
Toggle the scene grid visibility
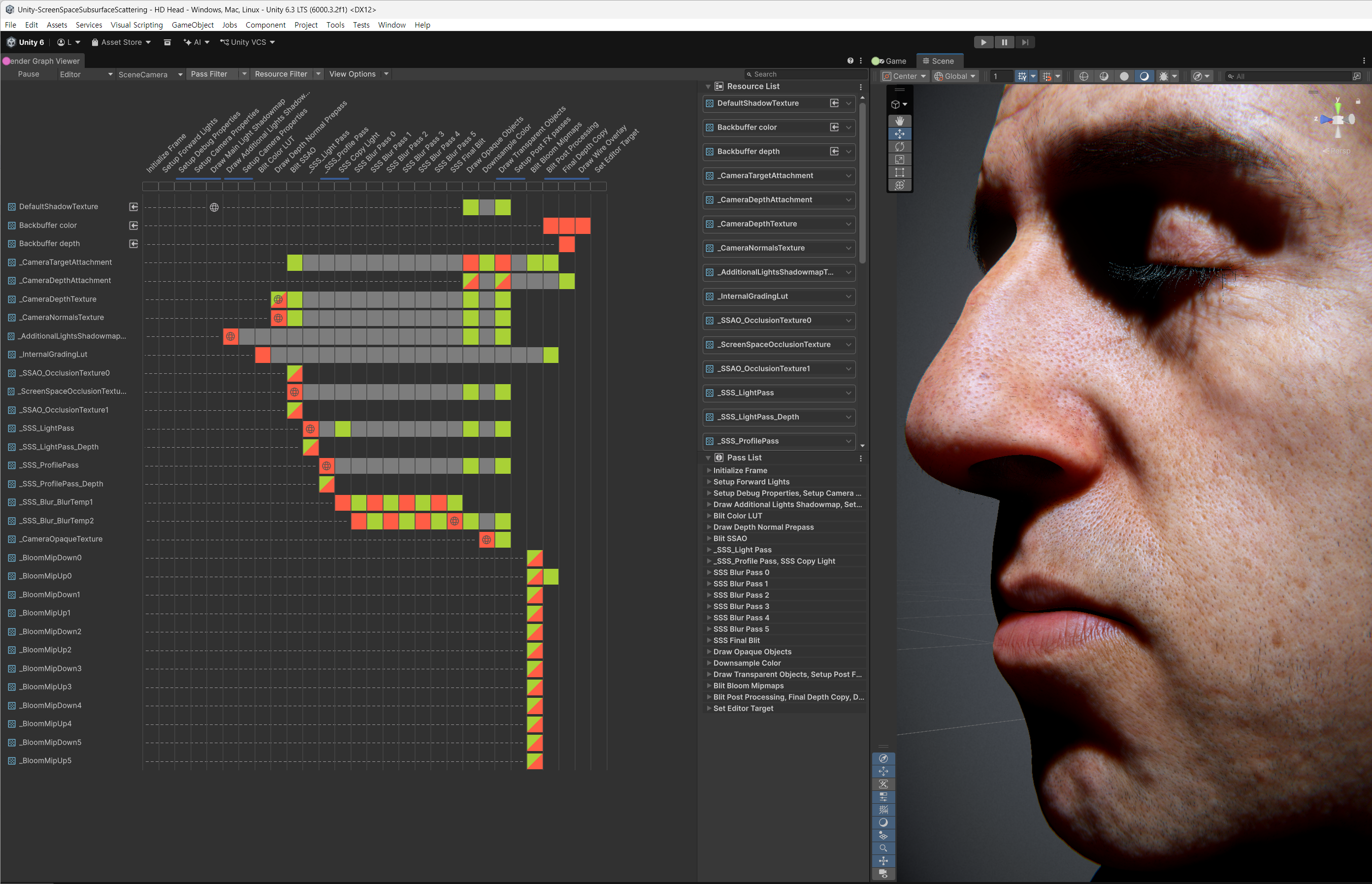click(x=1021, y=76)
